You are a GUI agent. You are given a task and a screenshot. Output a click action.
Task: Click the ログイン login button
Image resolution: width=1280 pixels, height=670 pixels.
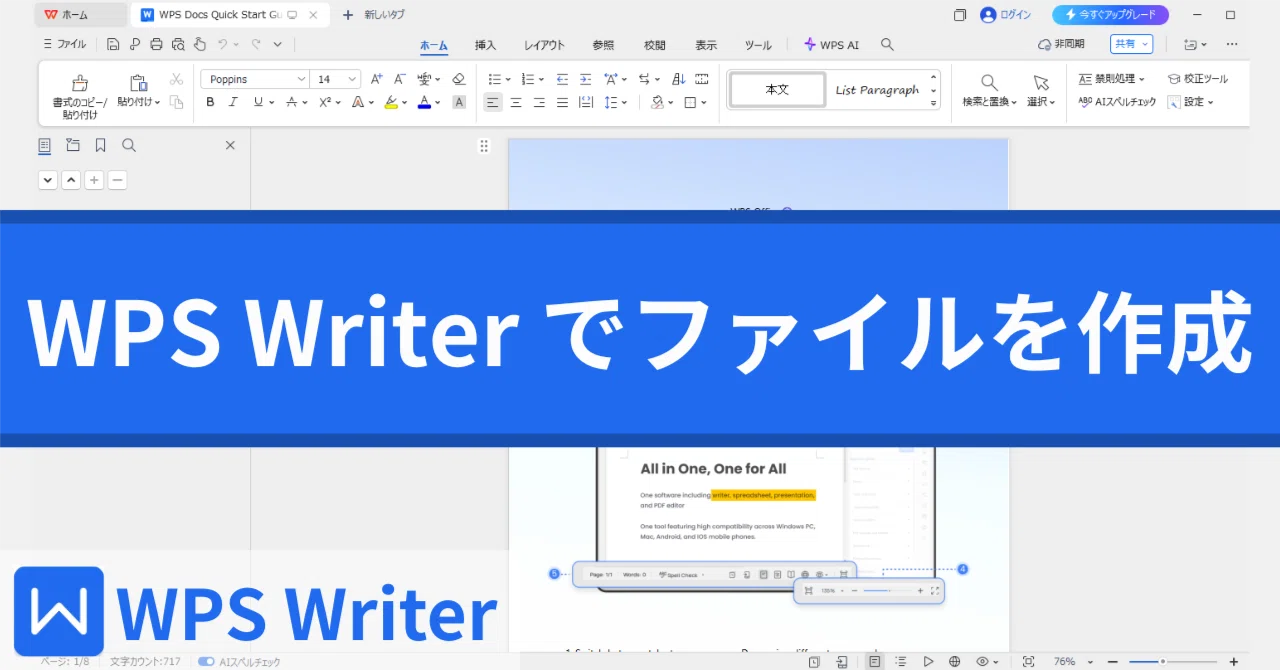tap(1005, 15)
